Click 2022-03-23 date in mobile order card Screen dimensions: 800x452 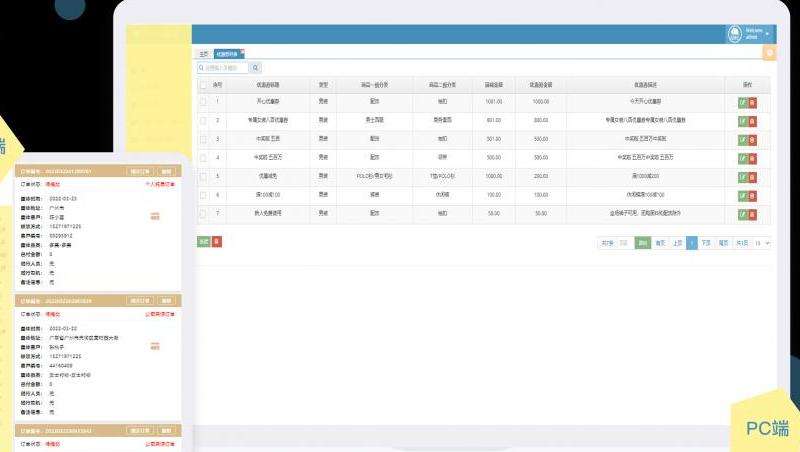click(x=63, y=198)
